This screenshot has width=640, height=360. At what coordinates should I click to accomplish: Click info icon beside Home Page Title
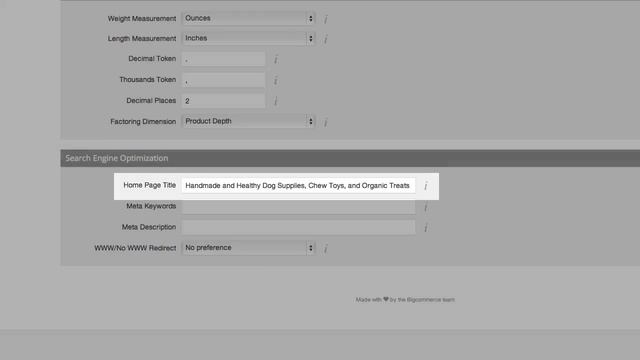tap(426, 186)
